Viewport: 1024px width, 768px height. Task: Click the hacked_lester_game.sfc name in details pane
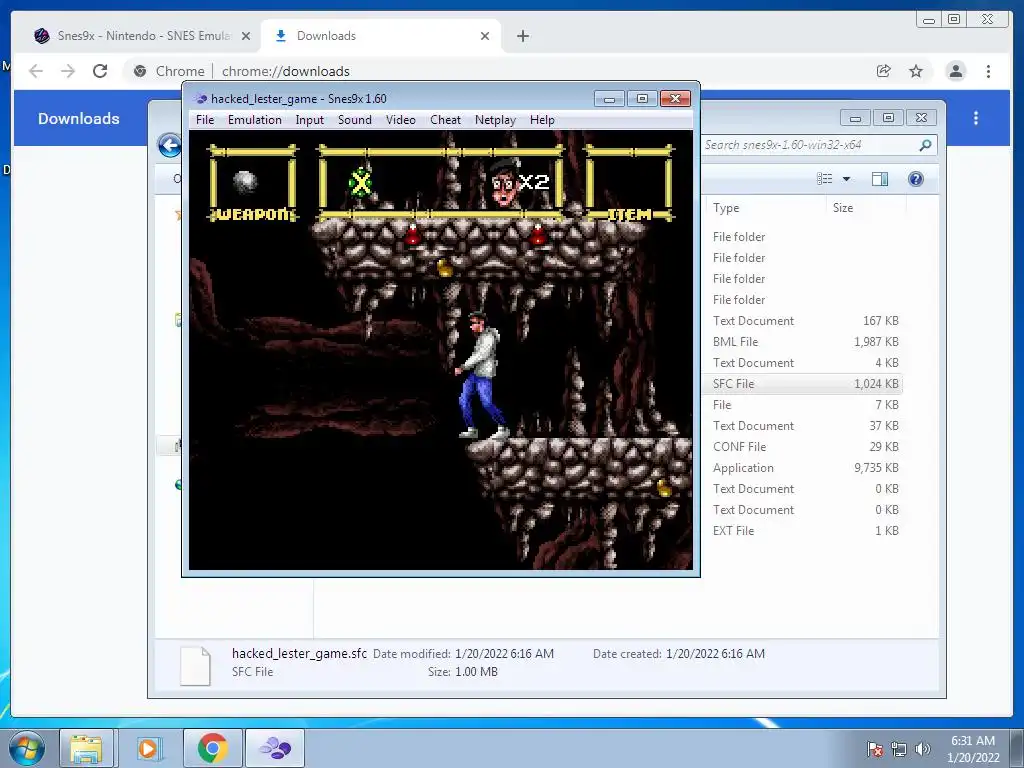[x=299, y=653]
